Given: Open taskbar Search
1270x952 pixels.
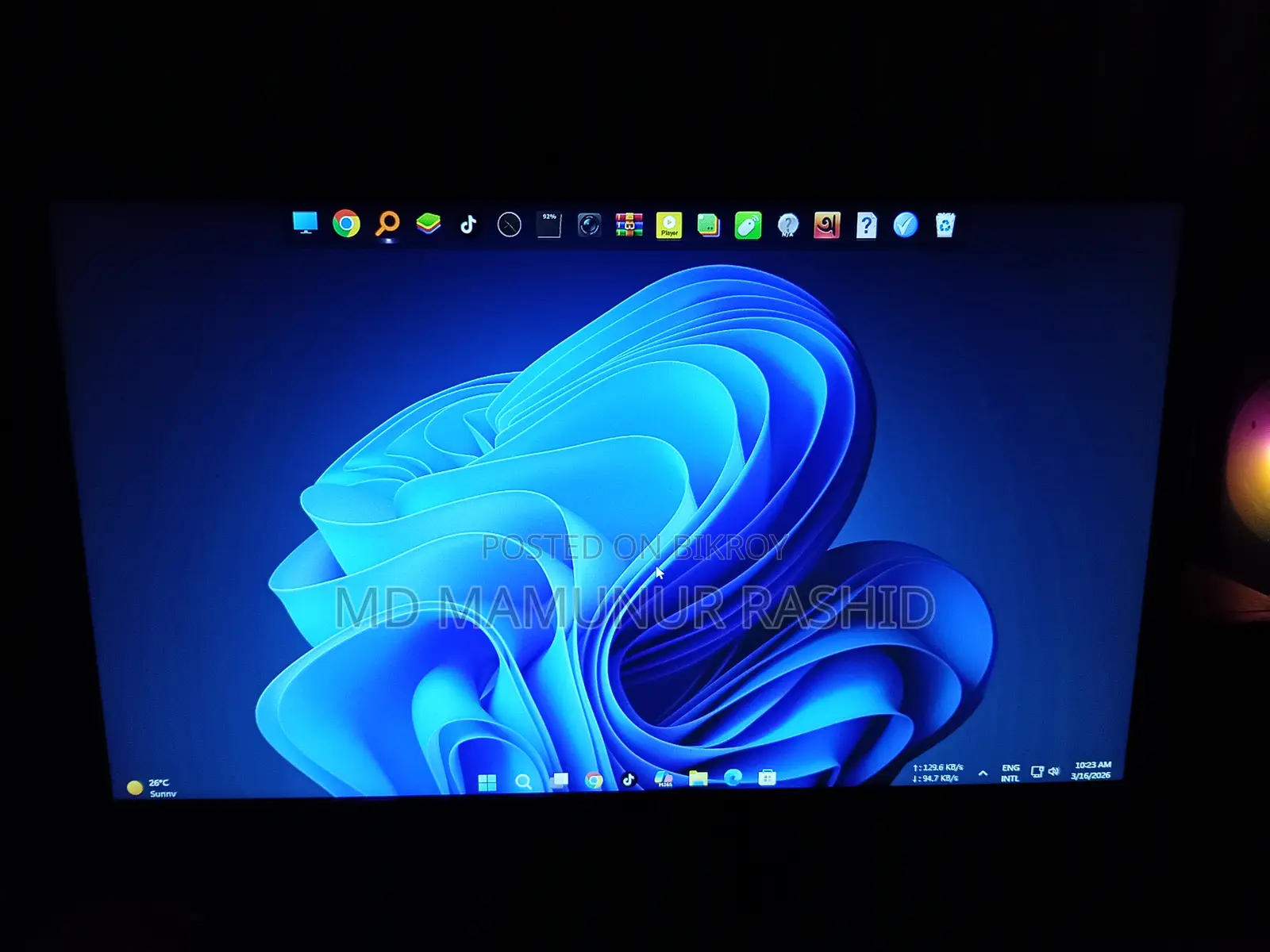Looking at the screenshot, I should click(523, 782).
